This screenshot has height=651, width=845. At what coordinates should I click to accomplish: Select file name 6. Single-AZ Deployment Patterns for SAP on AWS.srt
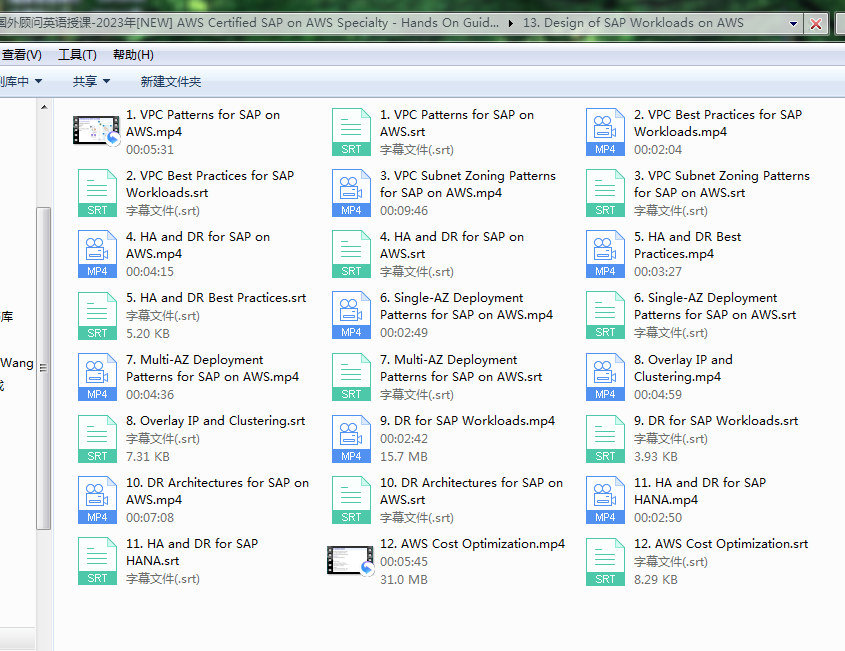pyautogui.click(x=715, y=306)
